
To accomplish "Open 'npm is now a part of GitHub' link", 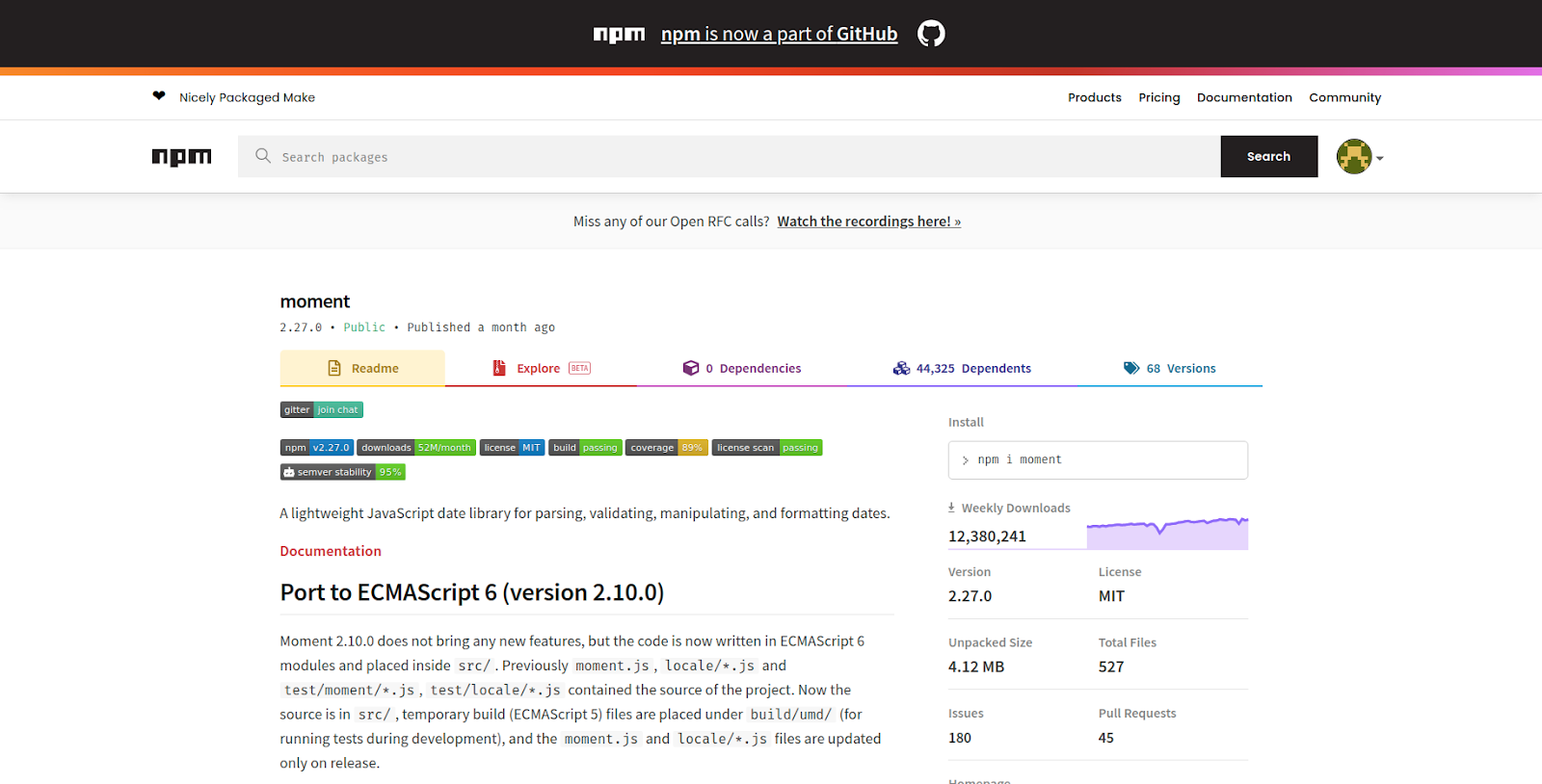I will pyautogui.click(x=779, y=34).
